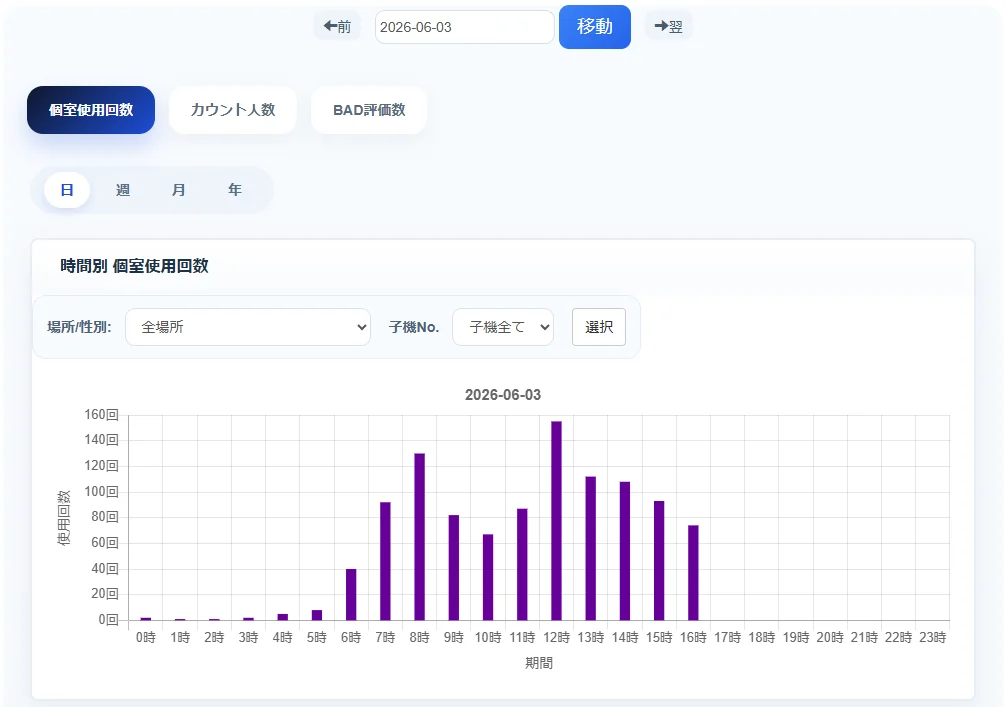Screen dimensions: 1006x707
Task: Click the 期間 x-axis title
Action: pos(539,663)
